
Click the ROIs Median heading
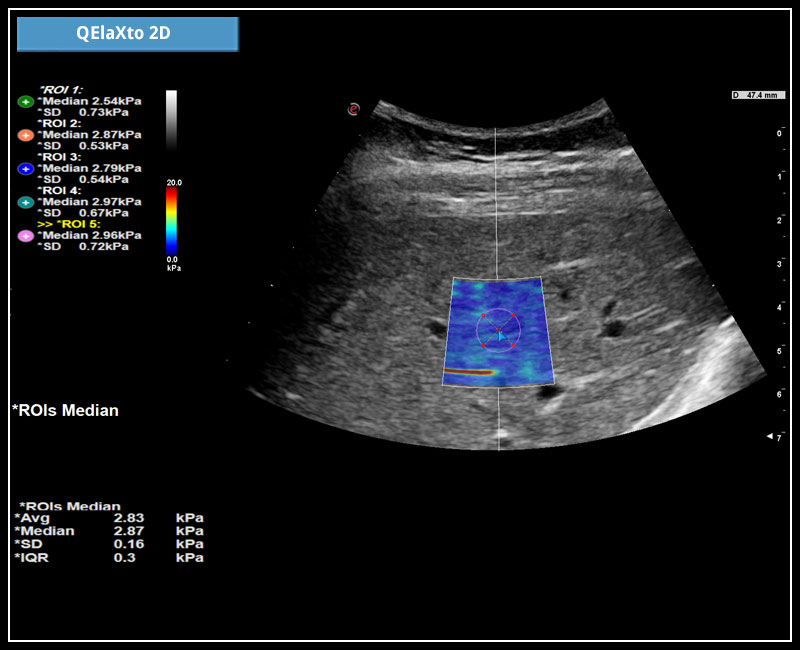pos(66,410)
